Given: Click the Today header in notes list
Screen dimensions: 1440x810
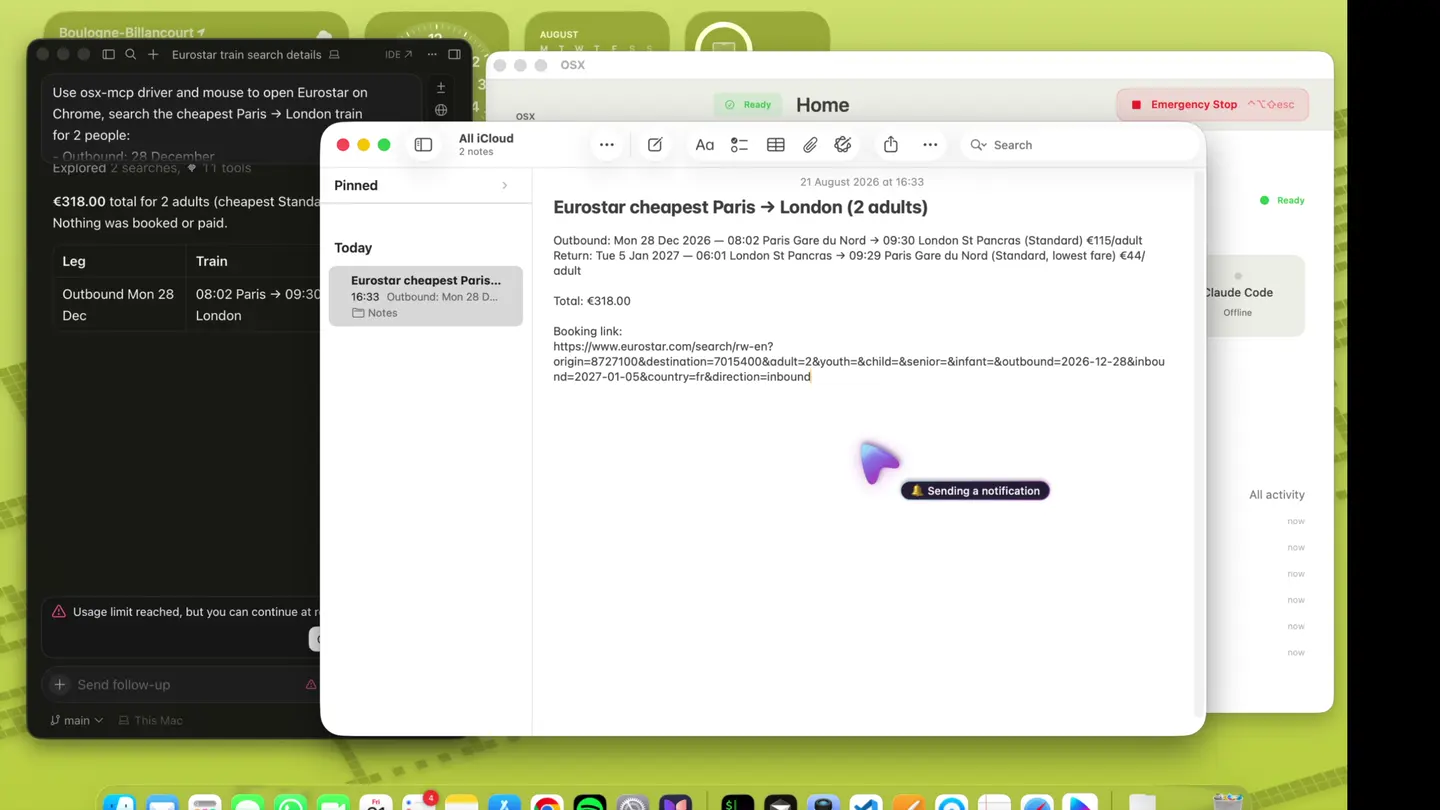Looking at the screenshot, I should coord(353,248).
